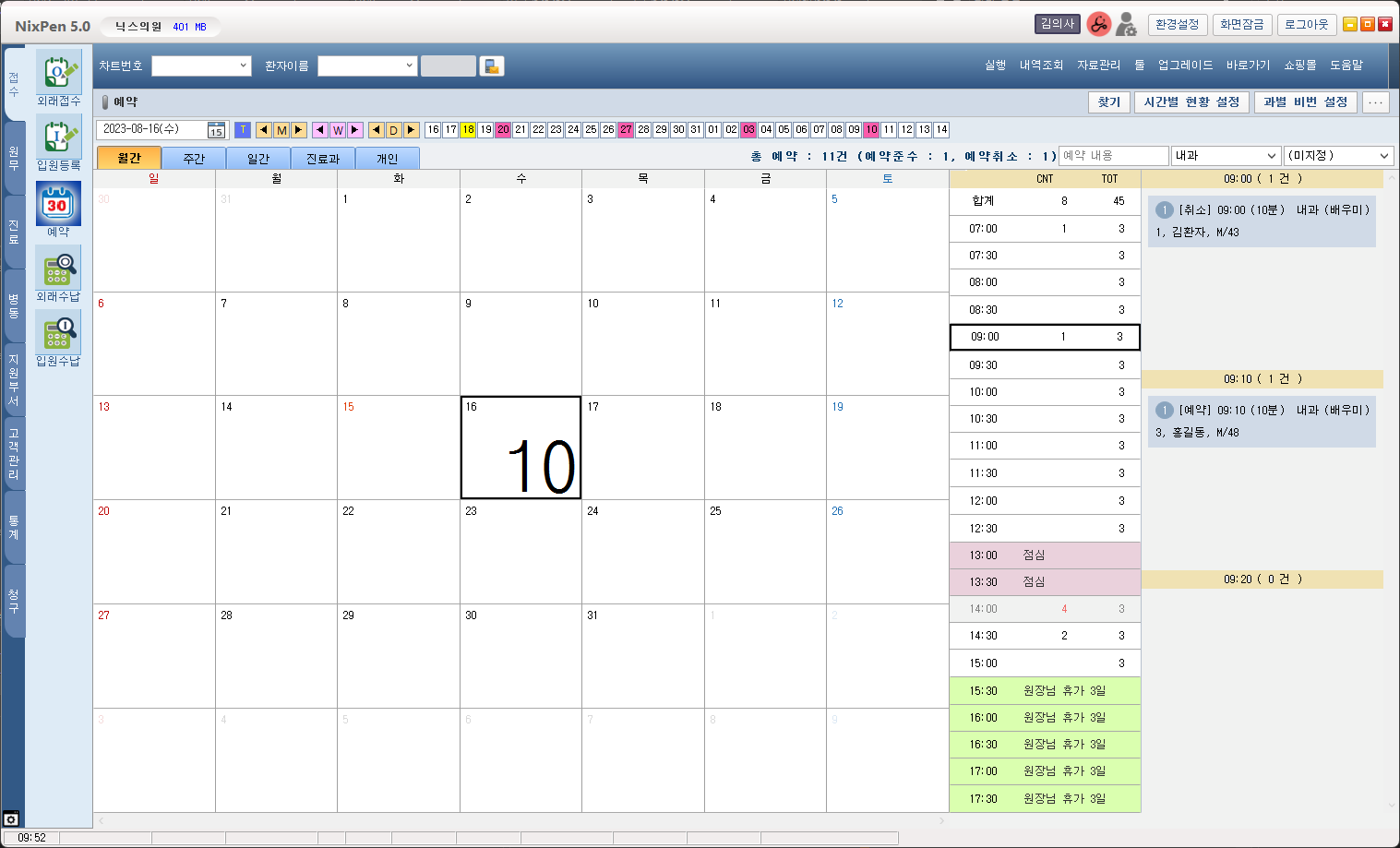This screenshot has width=1400, height=848.
Task: Open the 내역조회 menu
Action: [1041, 66]
